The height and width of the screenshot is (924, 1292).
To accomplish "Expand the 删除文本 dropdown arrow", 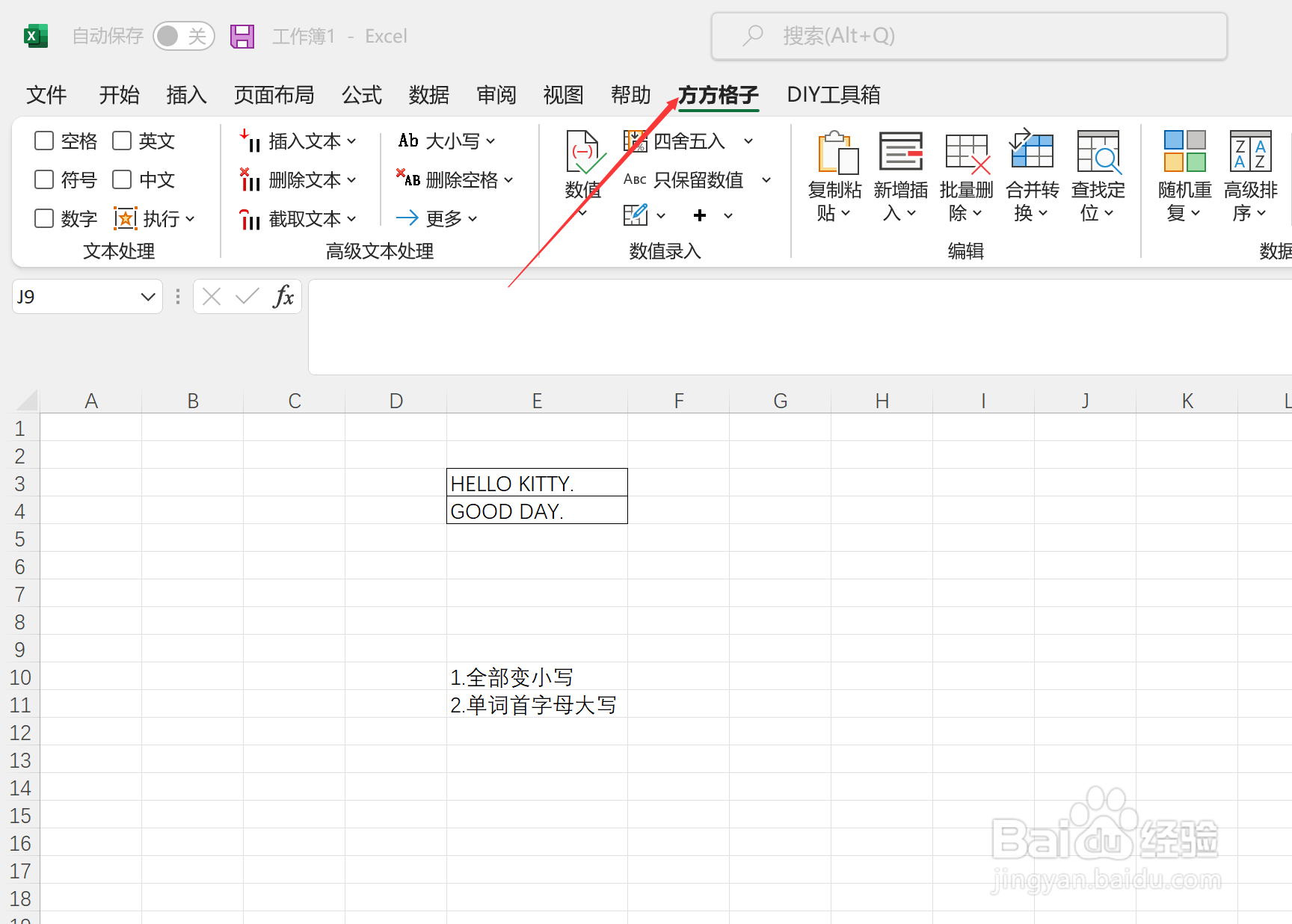I will coord(351,180).
